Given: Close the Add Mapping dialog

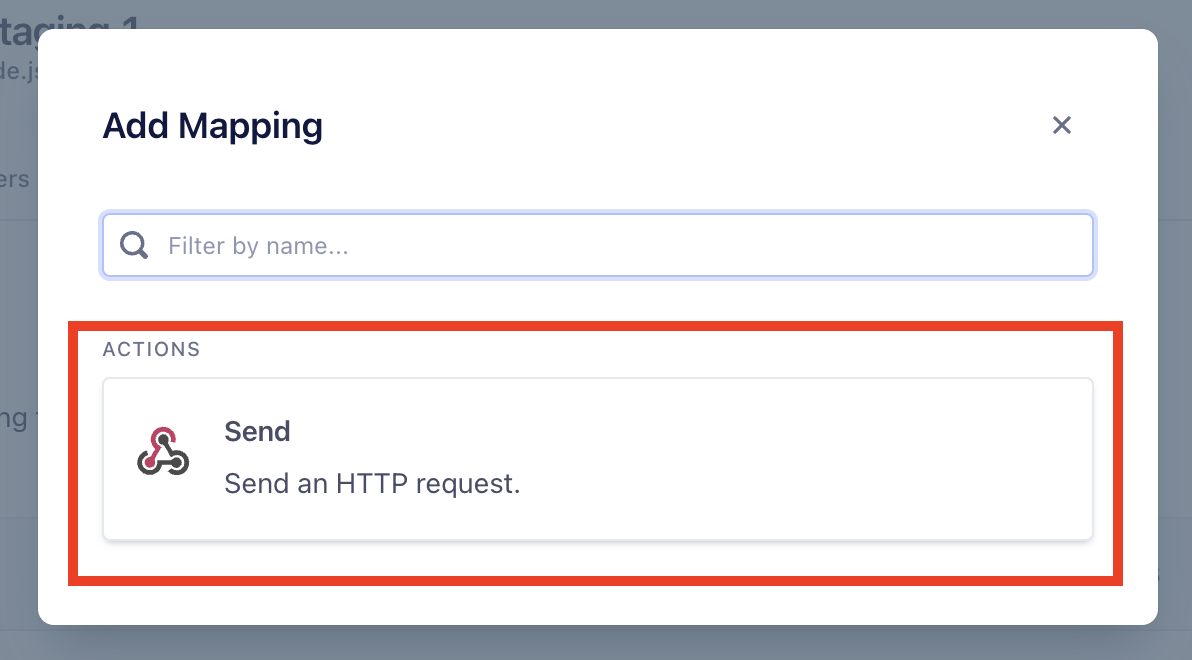Looking at the screenshot, I should [x=1061, y=125].
